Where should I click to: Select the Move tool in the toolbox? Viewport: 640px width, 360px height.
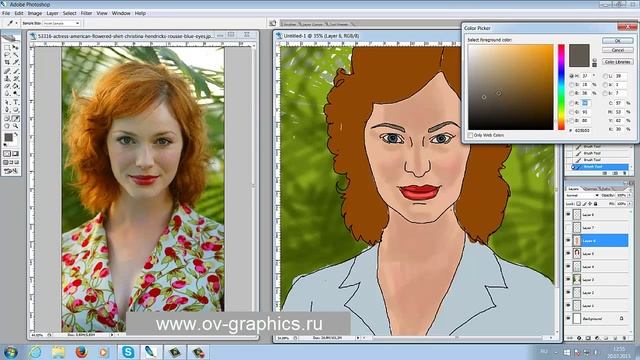tap(16, 48)
